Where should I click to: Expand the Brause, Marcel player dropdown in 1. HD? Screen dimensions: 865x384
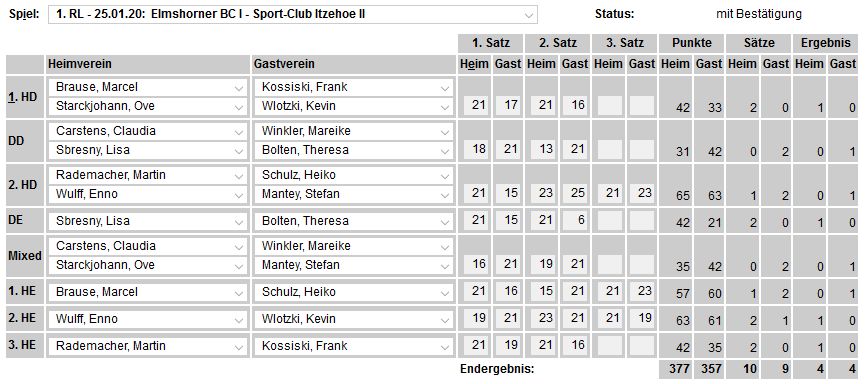(x=148, y=87)
